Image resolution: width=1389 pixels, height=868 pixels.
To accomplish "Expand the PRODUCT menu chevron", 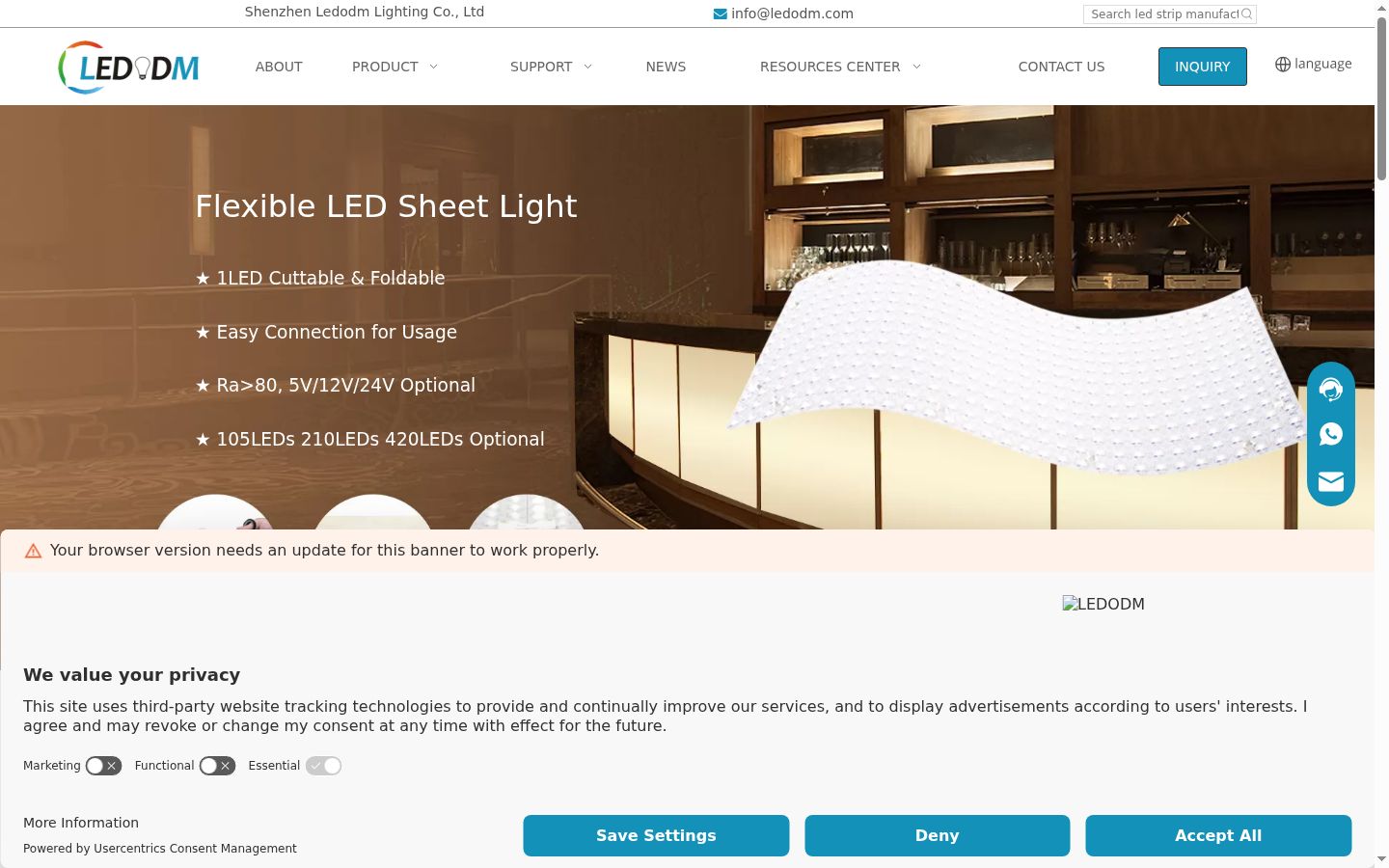I will [433, 67].
